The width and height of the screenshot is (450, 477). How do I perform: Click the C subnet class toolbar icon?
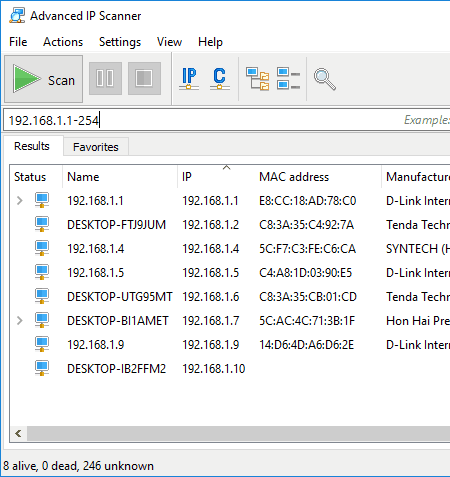point(219,79)
